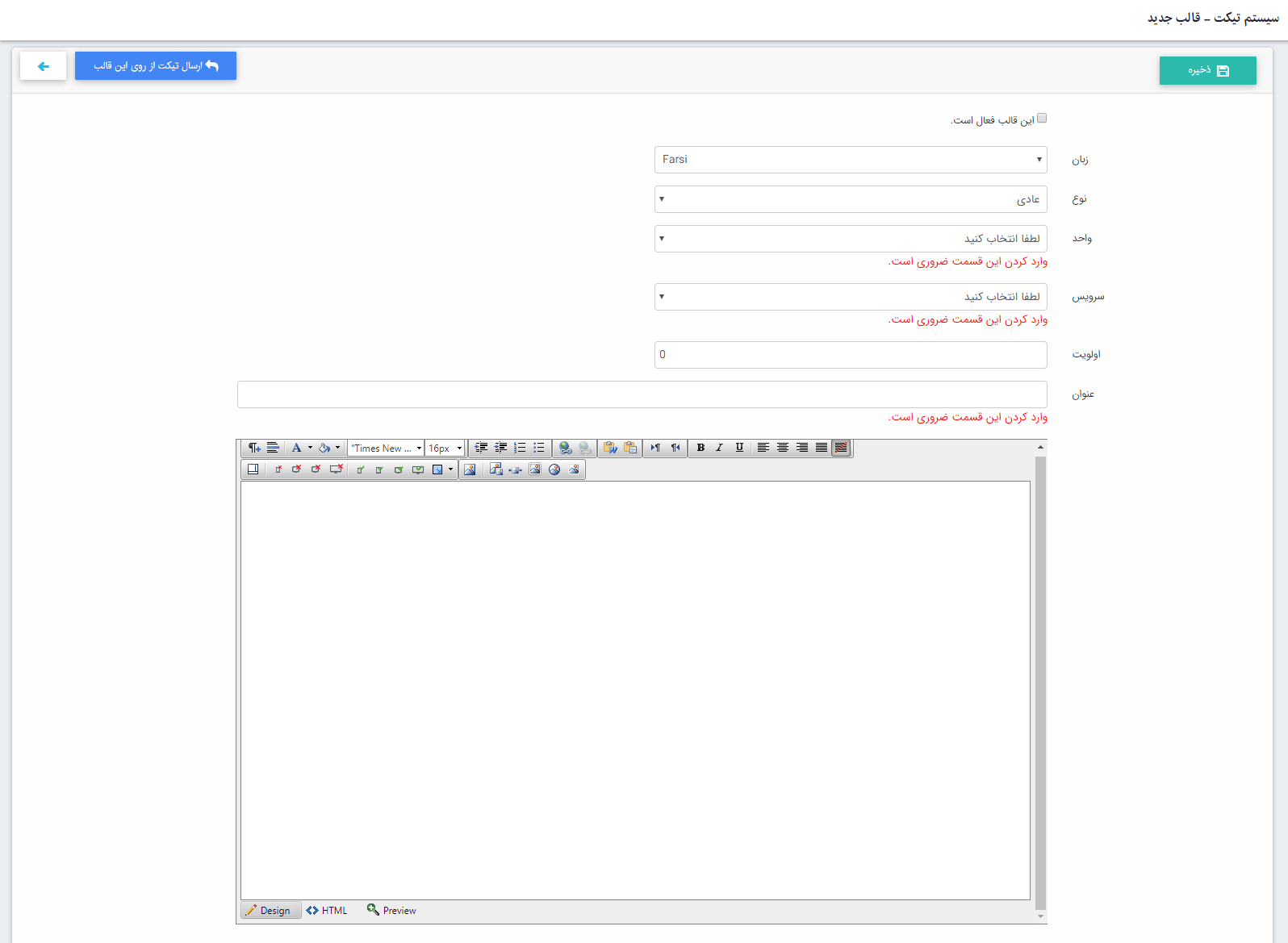Click the paste plain text icon
The height and width of the screenshot is (943, 1288).
(x=630, y=448)
